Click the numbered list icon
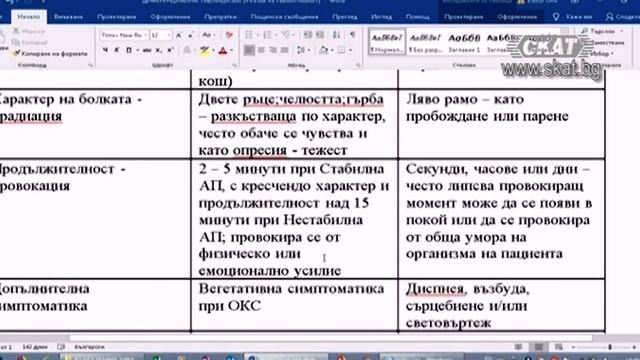640x360 pixels. tap(267, 36)
